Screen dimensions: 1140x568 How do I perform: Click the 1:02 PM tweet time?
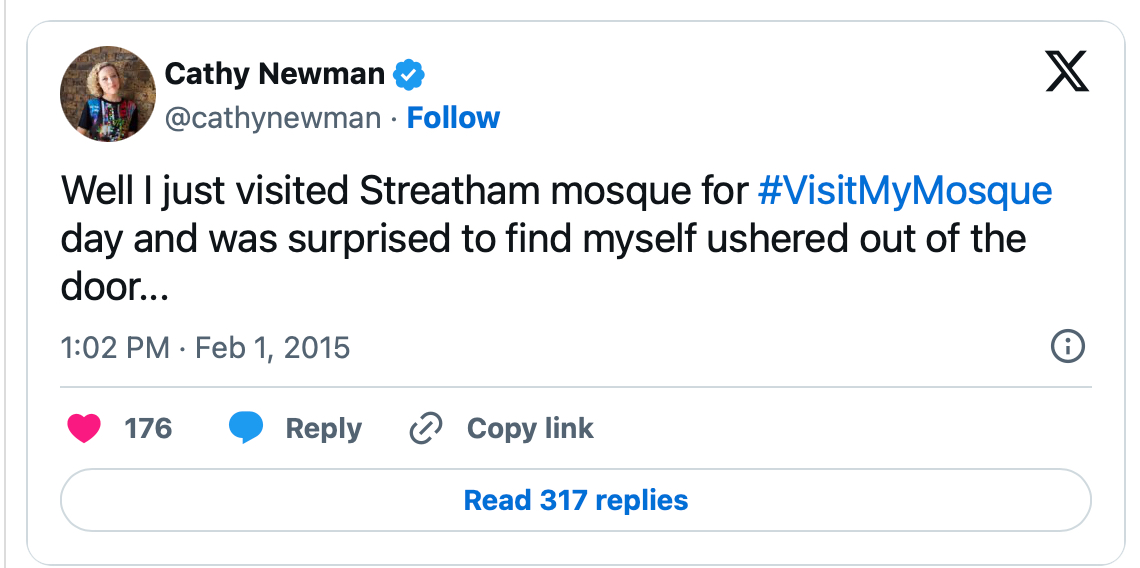coord(114,348)
